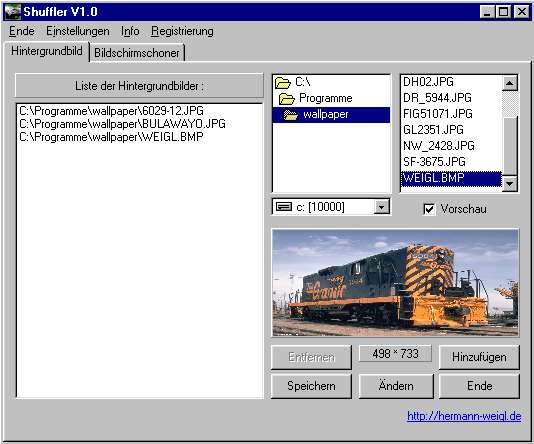This screenshot has width=534, height=444.
Task: Click the locomotive preview image
Action: click(x=395, y=283)
